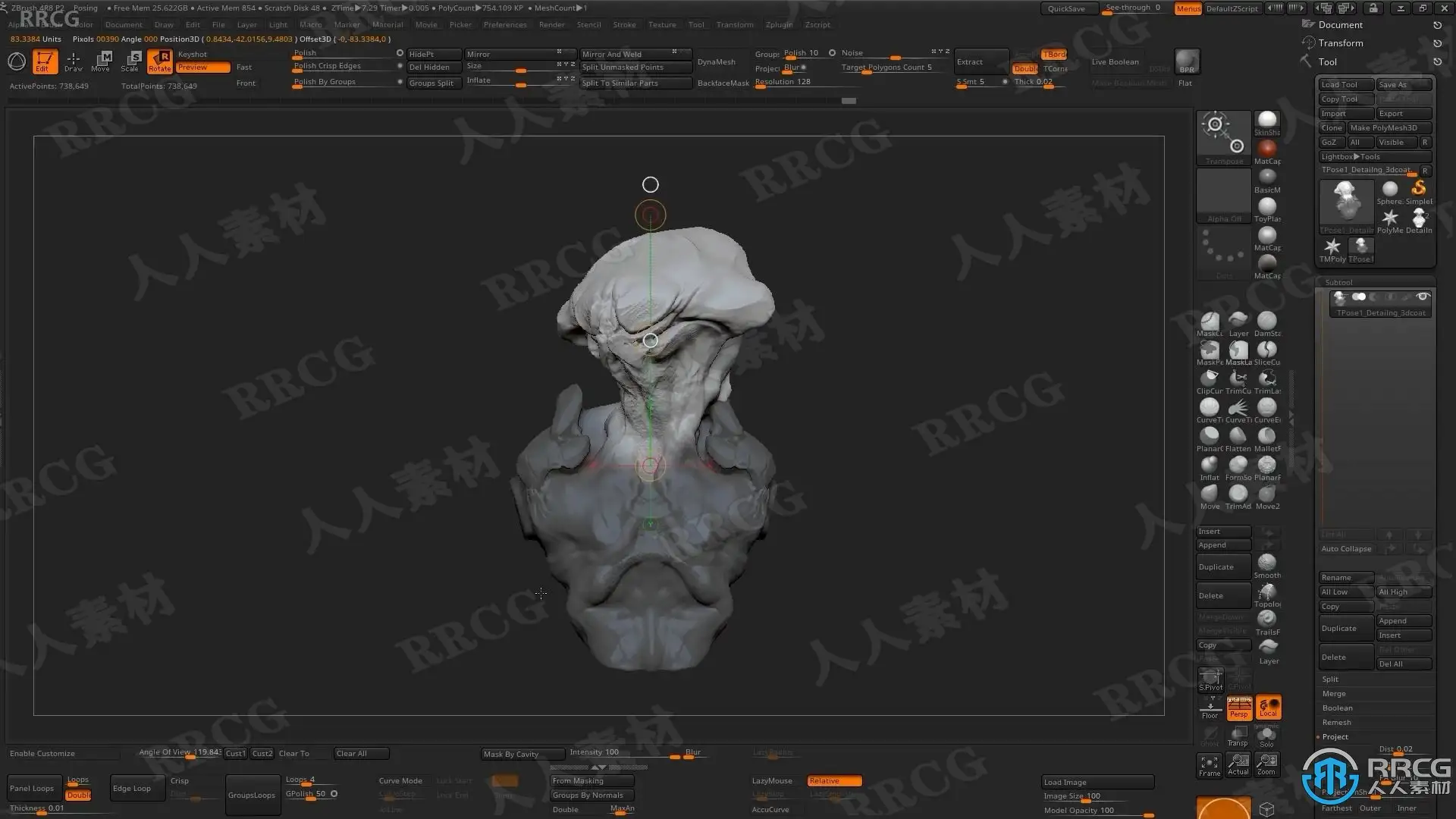Click the S.Pivot icon

click(x=1210, y=679)
